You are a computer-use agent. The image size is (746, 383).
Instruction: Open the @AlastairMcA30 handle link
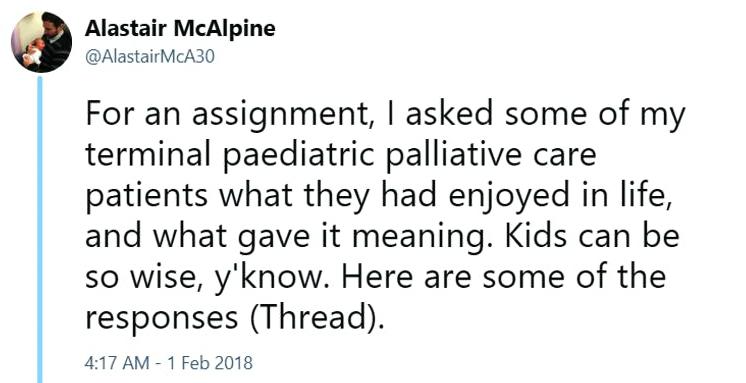click(x=150, y=57)
